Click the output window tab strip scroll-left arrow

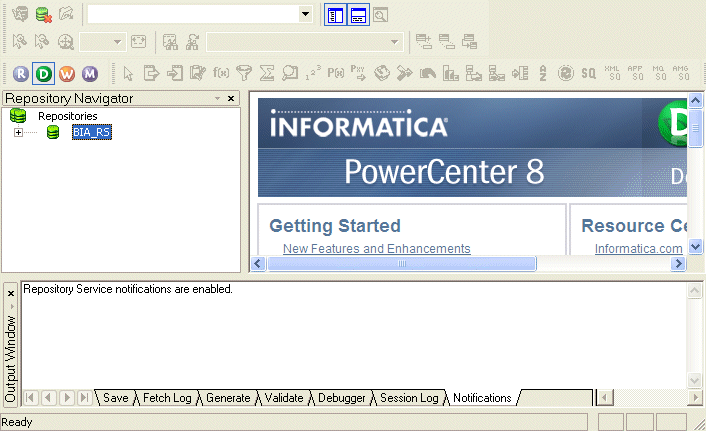pos(604,398)
